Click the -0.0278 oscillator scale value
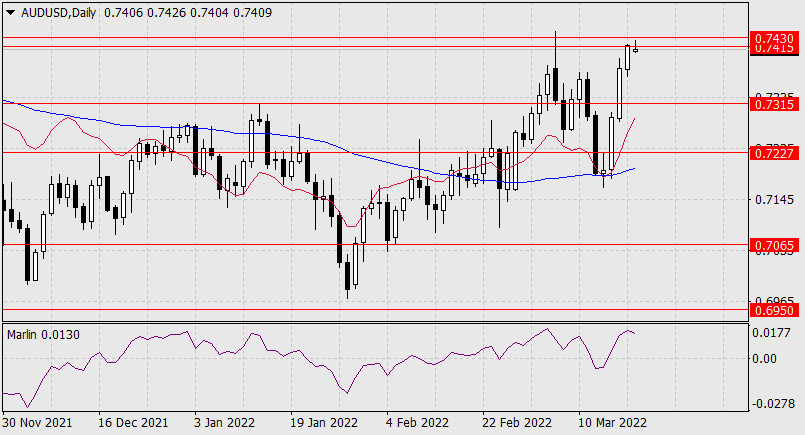Screen dimensions: 805x435 (x=774, y=404)
